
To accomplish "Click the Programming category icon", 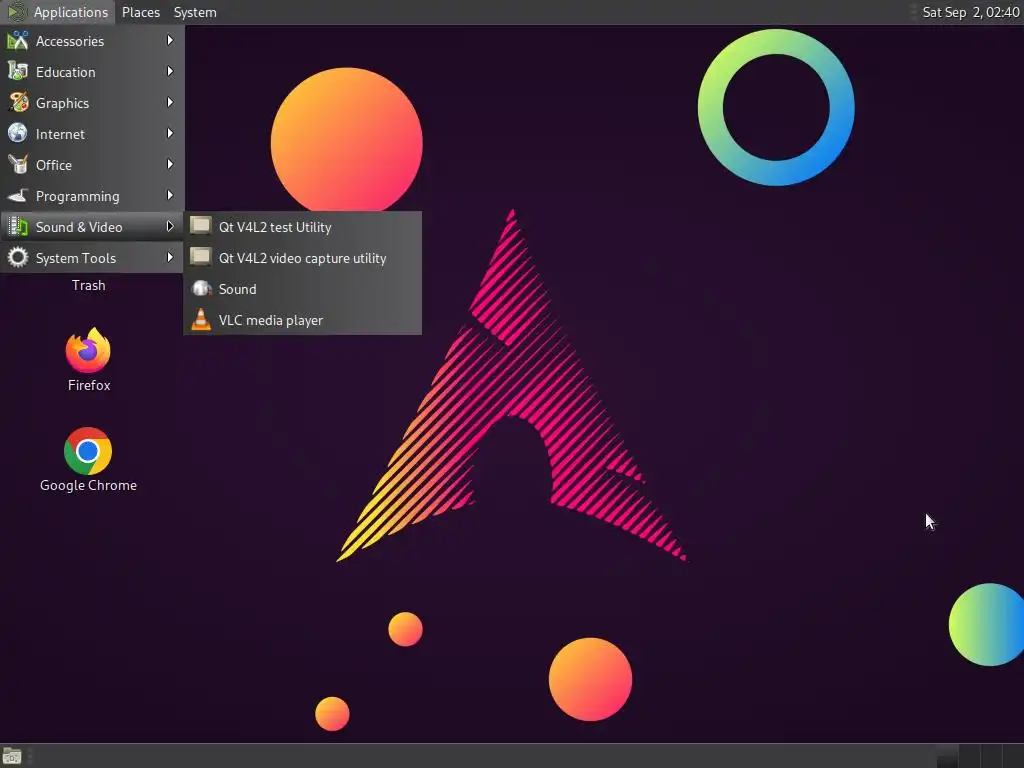I will point(18,196).
